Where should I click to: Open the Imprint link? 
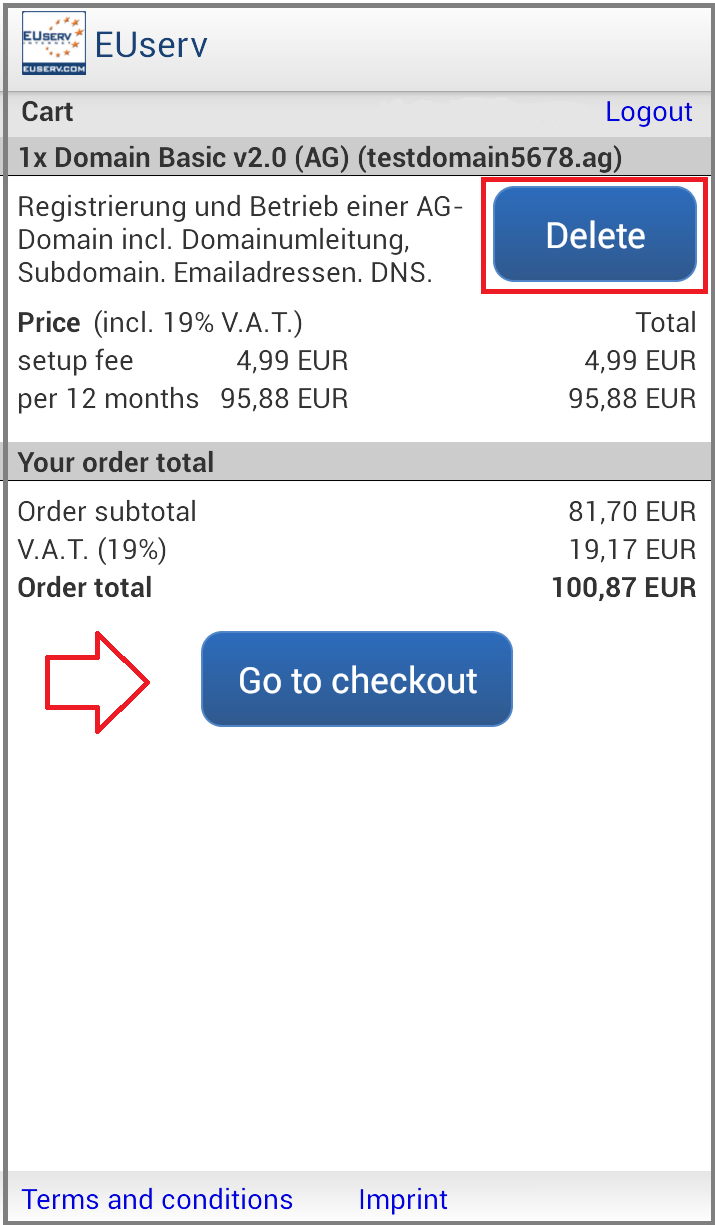[403, 1199]
